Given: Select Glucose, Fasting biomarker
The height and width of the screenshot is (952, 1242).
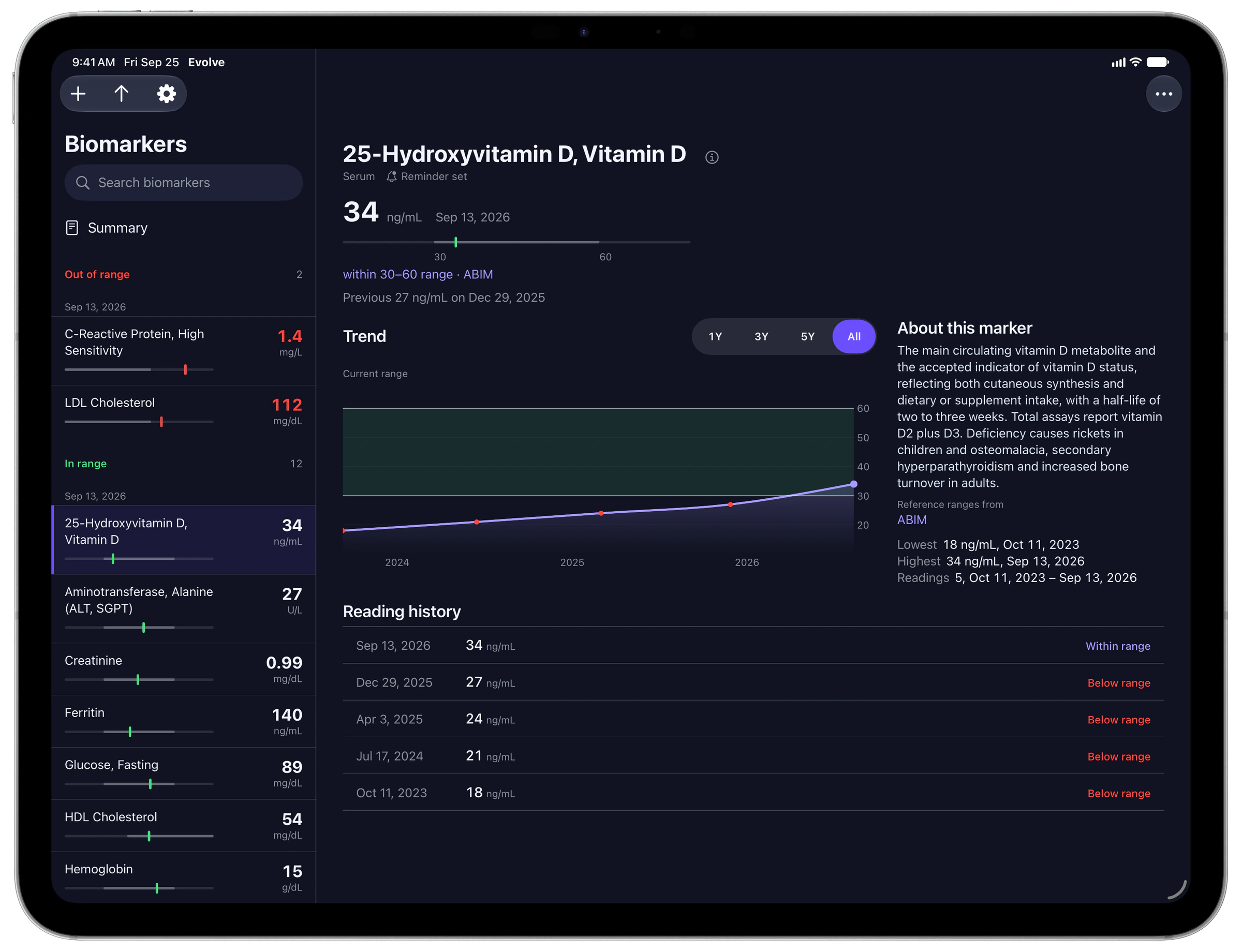Looking at the screenshot, I should 184,773.
